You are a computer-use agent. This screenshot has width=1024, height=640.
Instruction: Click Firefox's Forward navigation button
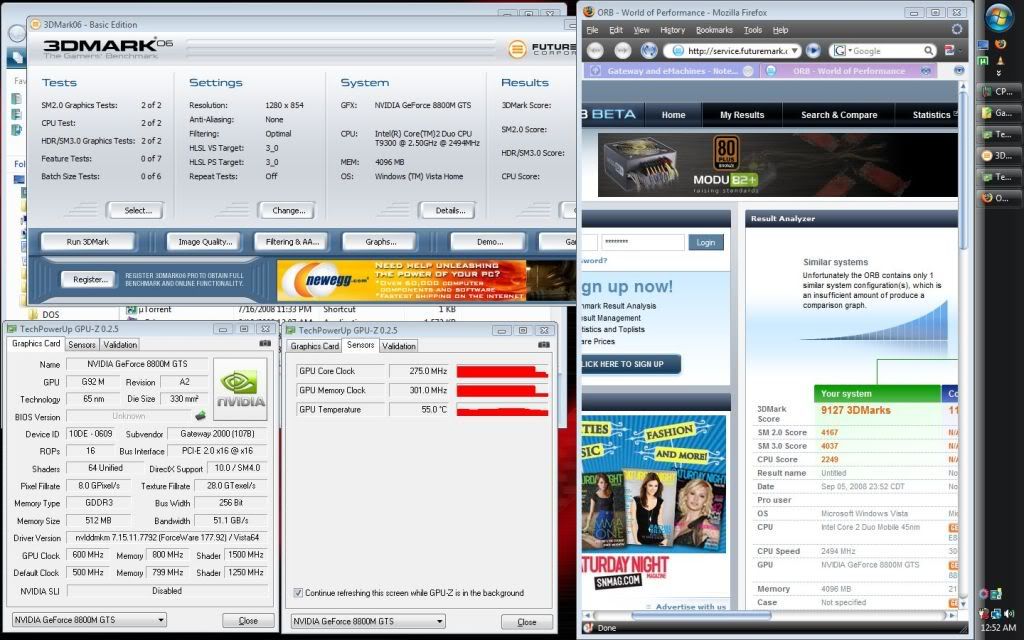click(x=622, y=50)
